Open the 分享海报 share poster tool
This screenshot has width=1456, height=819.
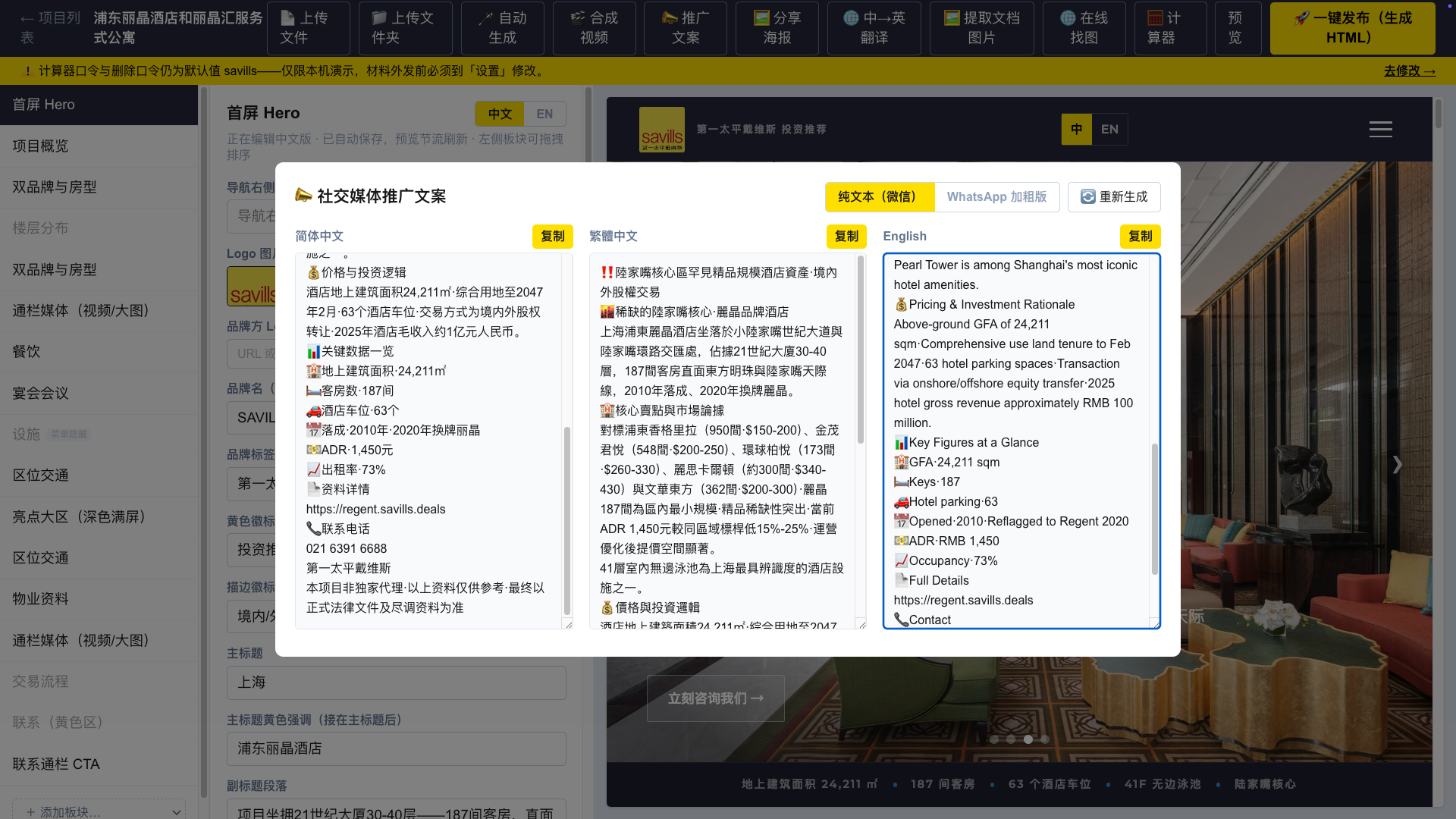[x=777, y=28]
